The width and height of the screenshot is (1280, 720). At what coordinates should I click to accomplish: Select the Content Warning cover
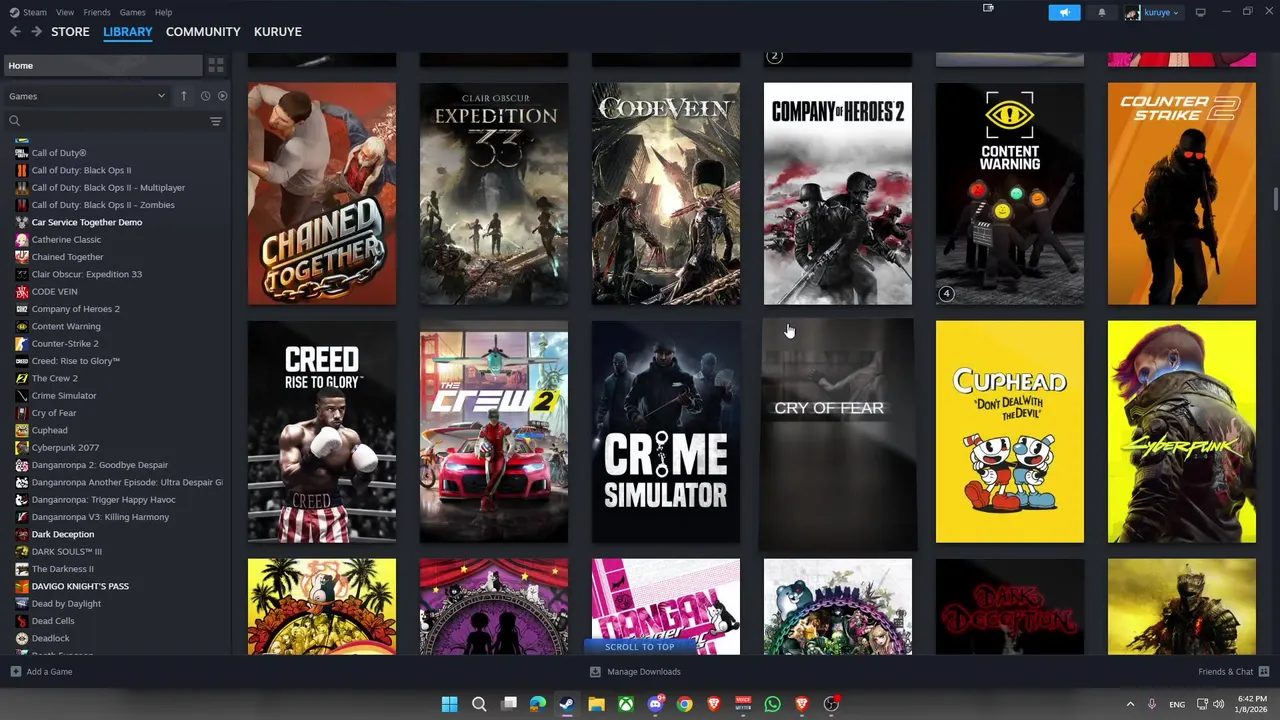coord(1010,194)
